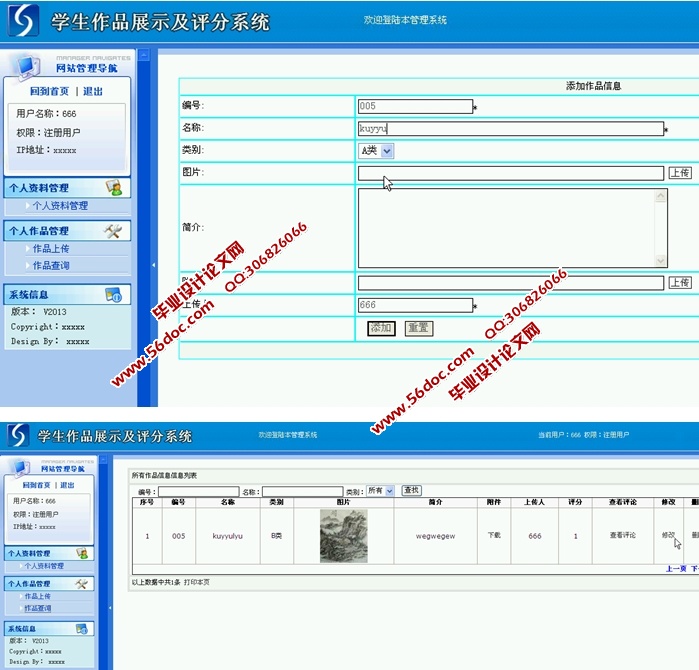Open 个人资料管理 sub-item on the work list page
Image resolution: width=699 pixels, height=670 pixels.
(44, 566)
